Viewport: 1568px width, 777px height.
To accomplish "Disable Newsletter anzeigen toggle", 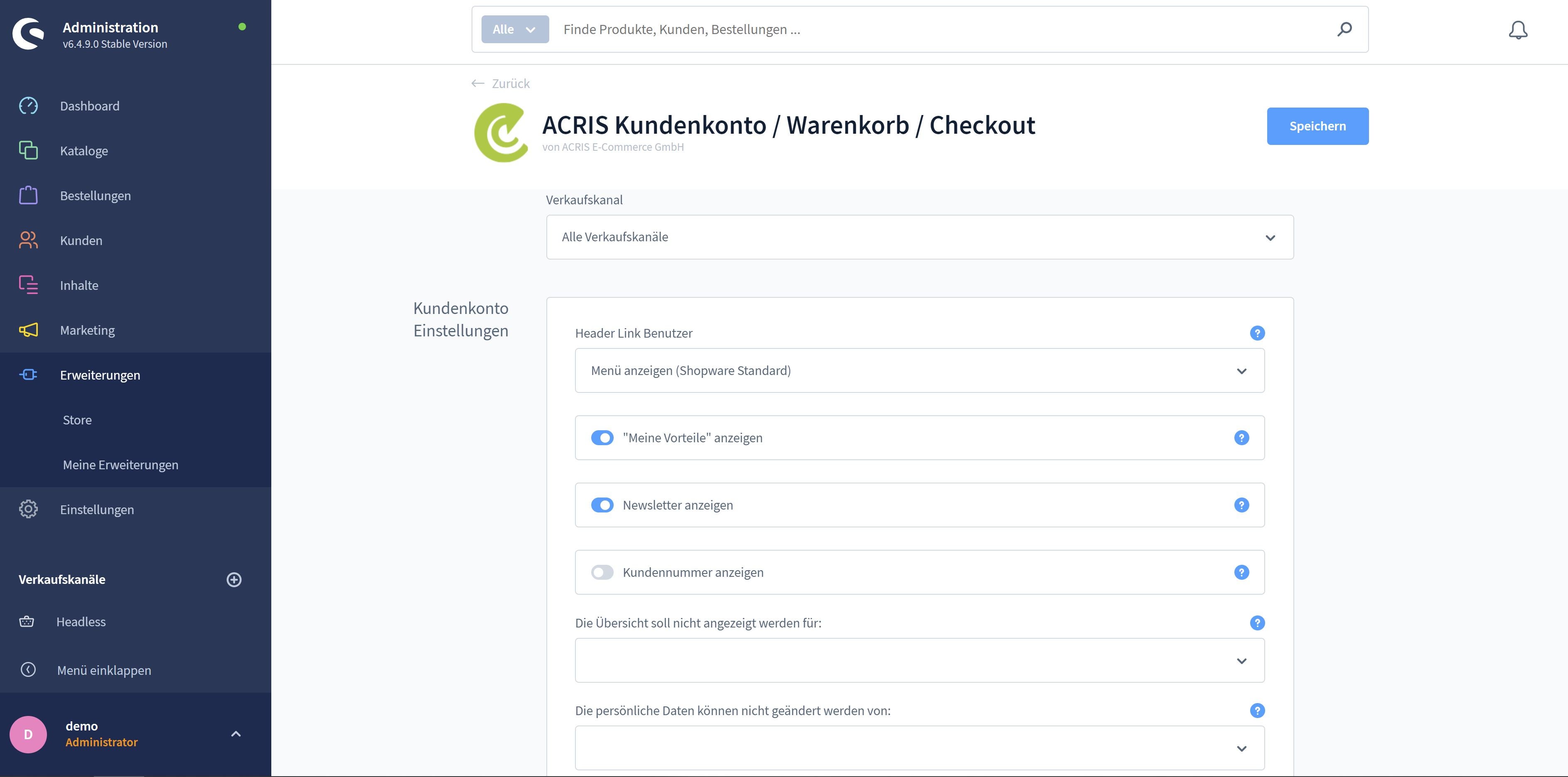I will click(602, 505).
